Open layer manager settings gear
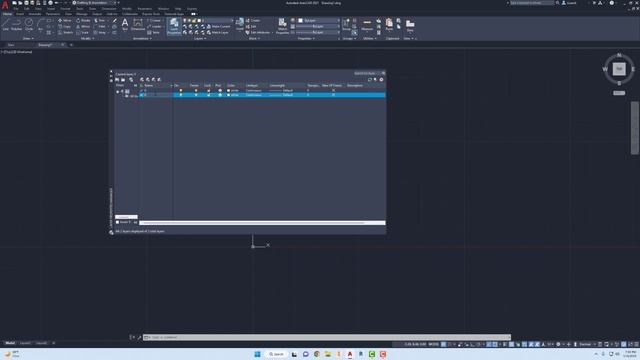640x360 pixels. 382,80
